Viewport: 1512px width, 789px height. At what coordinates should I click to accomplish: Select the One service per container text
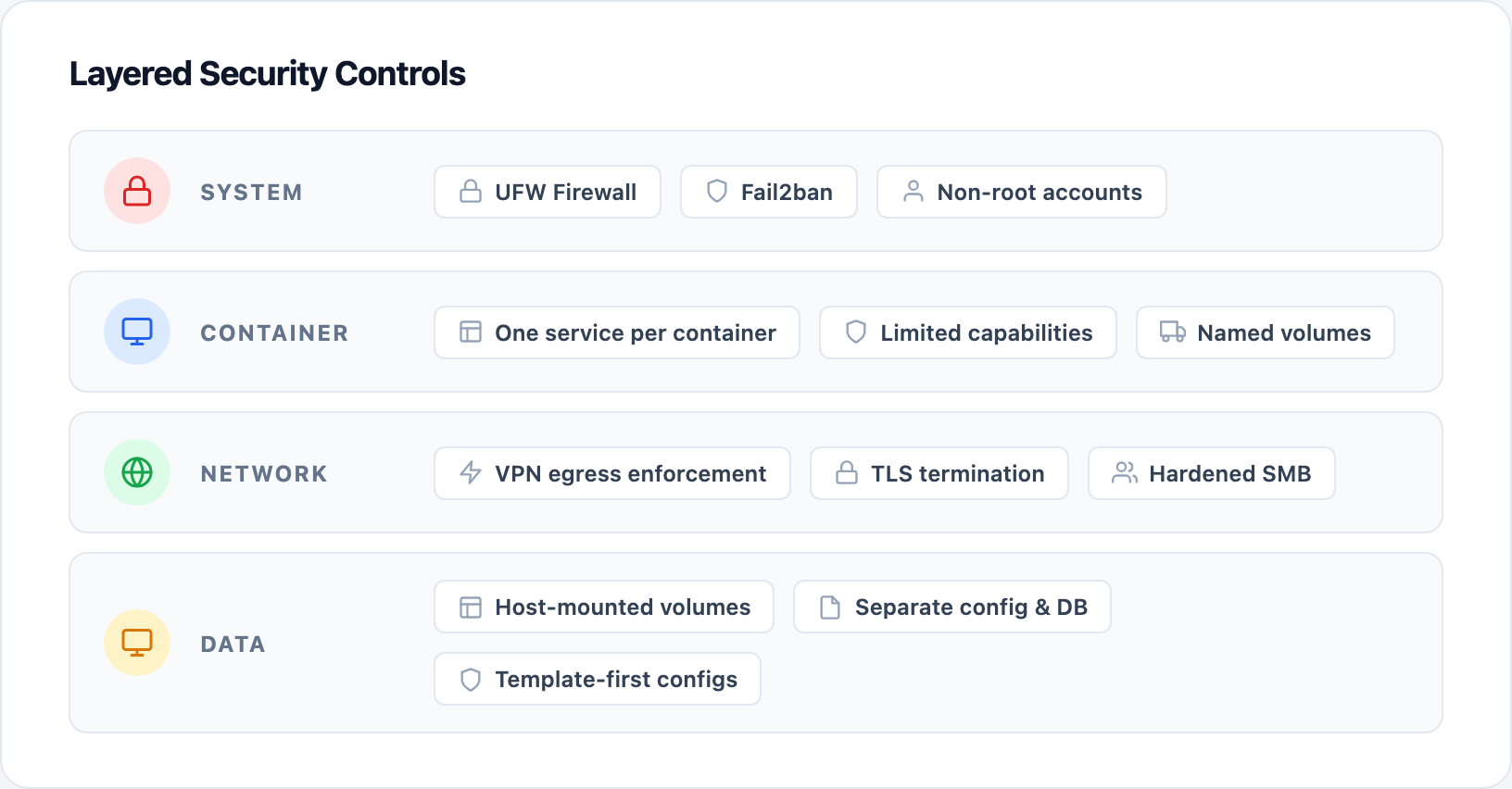click(x=636, y=332)
